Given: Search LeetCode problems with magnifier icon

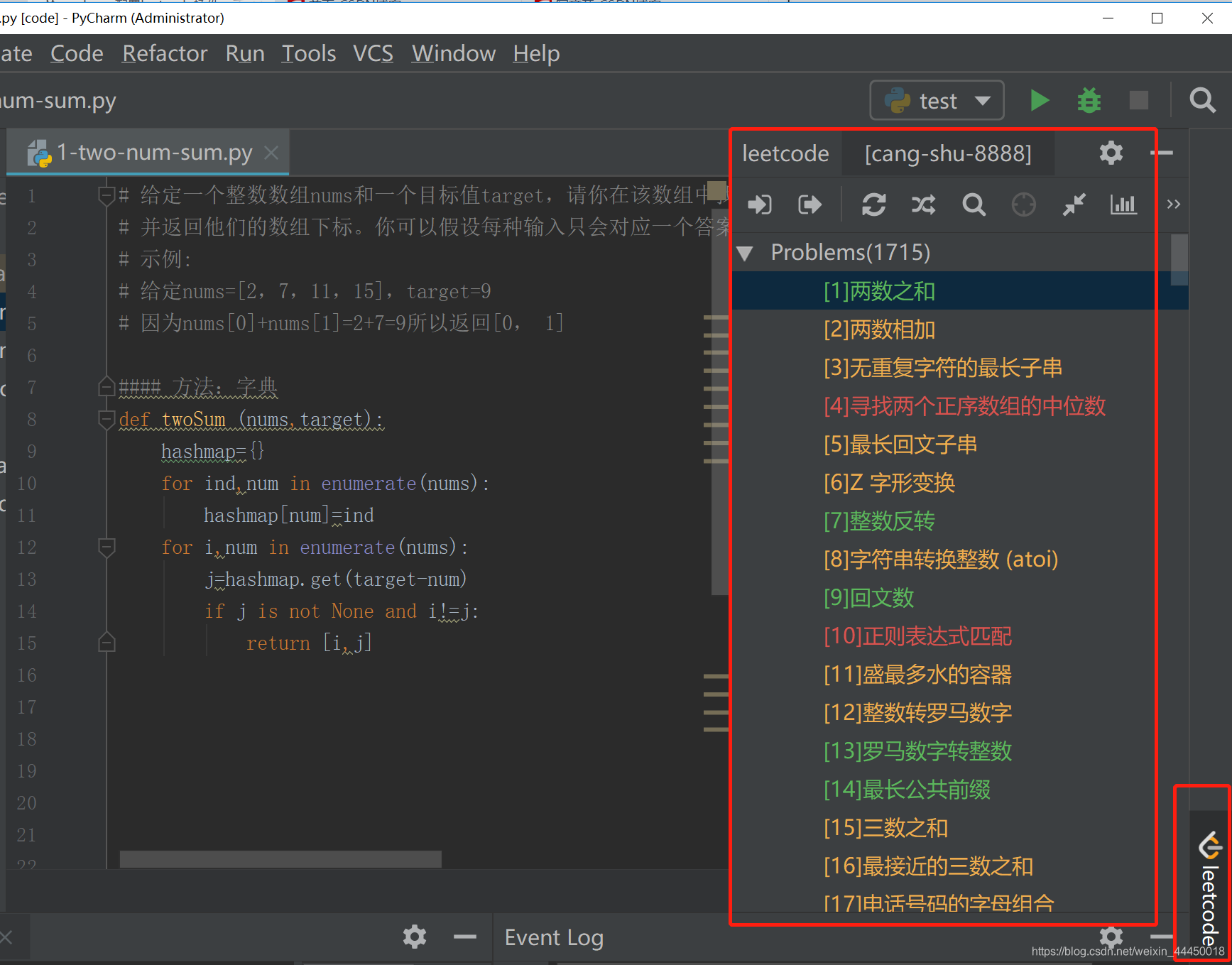Looking at the screenshot, I should click(x=974, y=205).
